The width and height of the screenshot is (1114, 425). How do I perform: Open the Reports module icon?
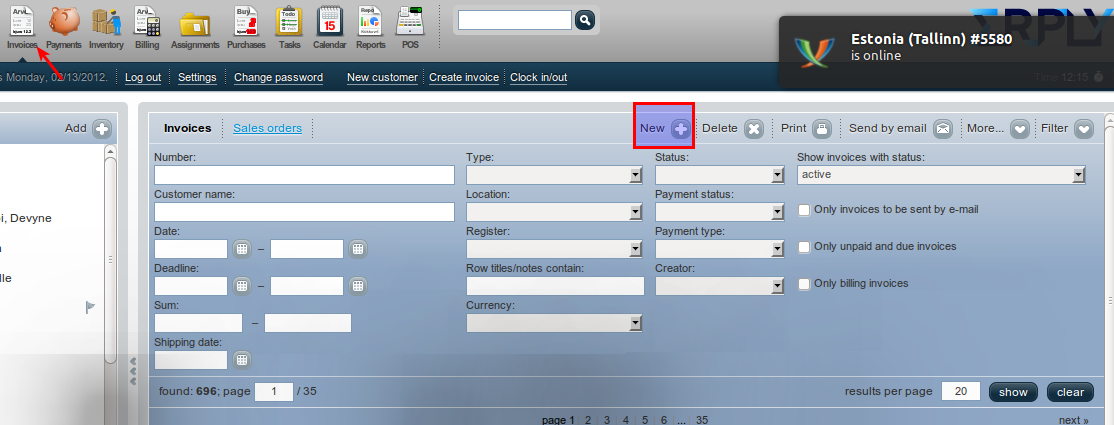pos(370,27)
